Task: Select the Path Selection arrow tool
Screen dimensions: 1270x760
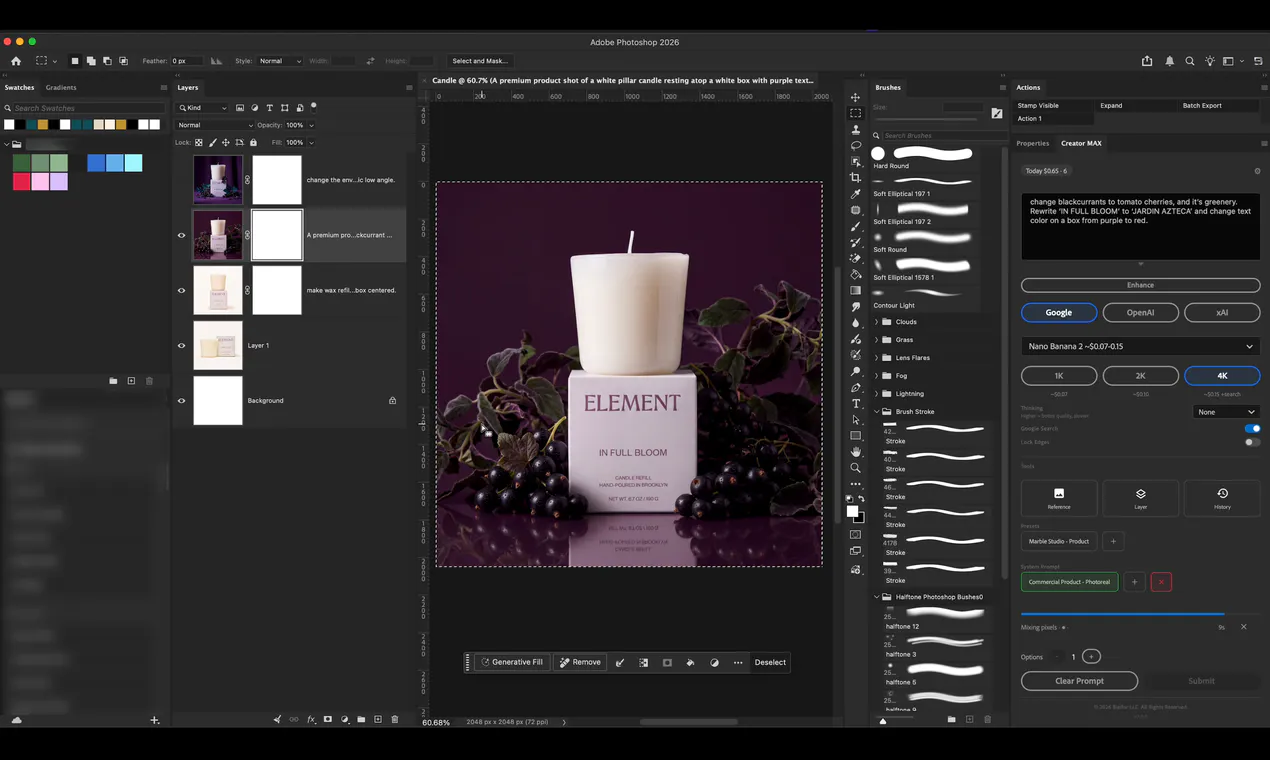Action: [855, 420]
